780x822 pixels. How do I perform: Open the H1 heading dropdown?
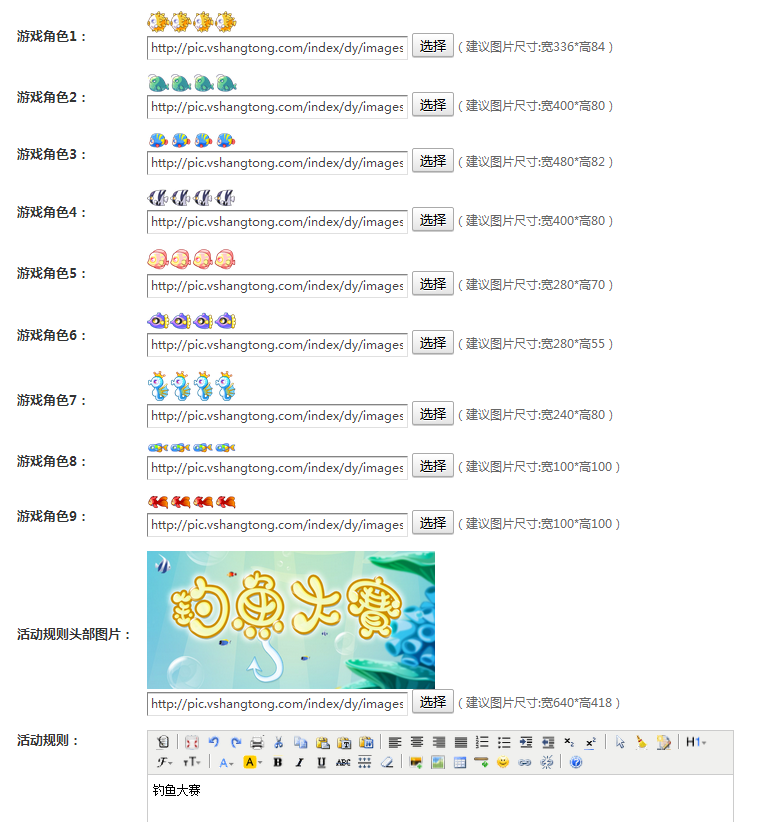coord(696,742)
